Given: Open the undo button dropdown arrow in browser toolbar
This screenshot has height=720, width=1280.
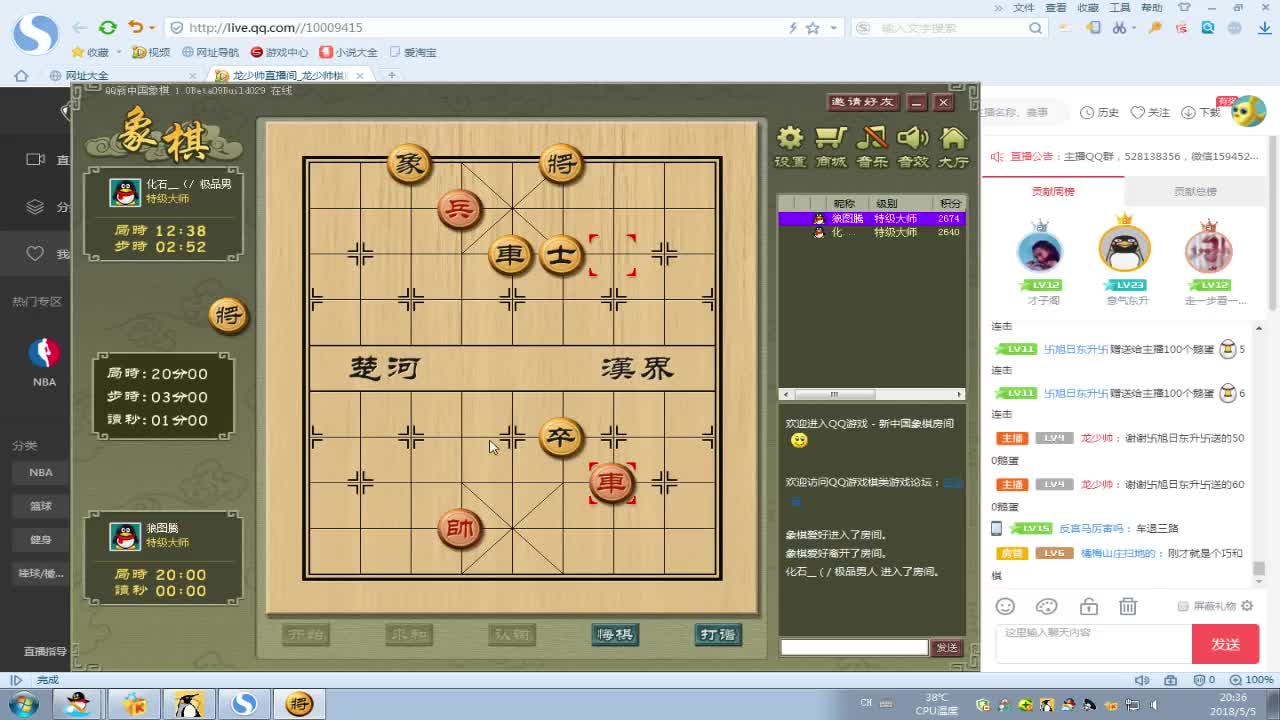Looking at the screenshot, I should (x=151, y=28).
